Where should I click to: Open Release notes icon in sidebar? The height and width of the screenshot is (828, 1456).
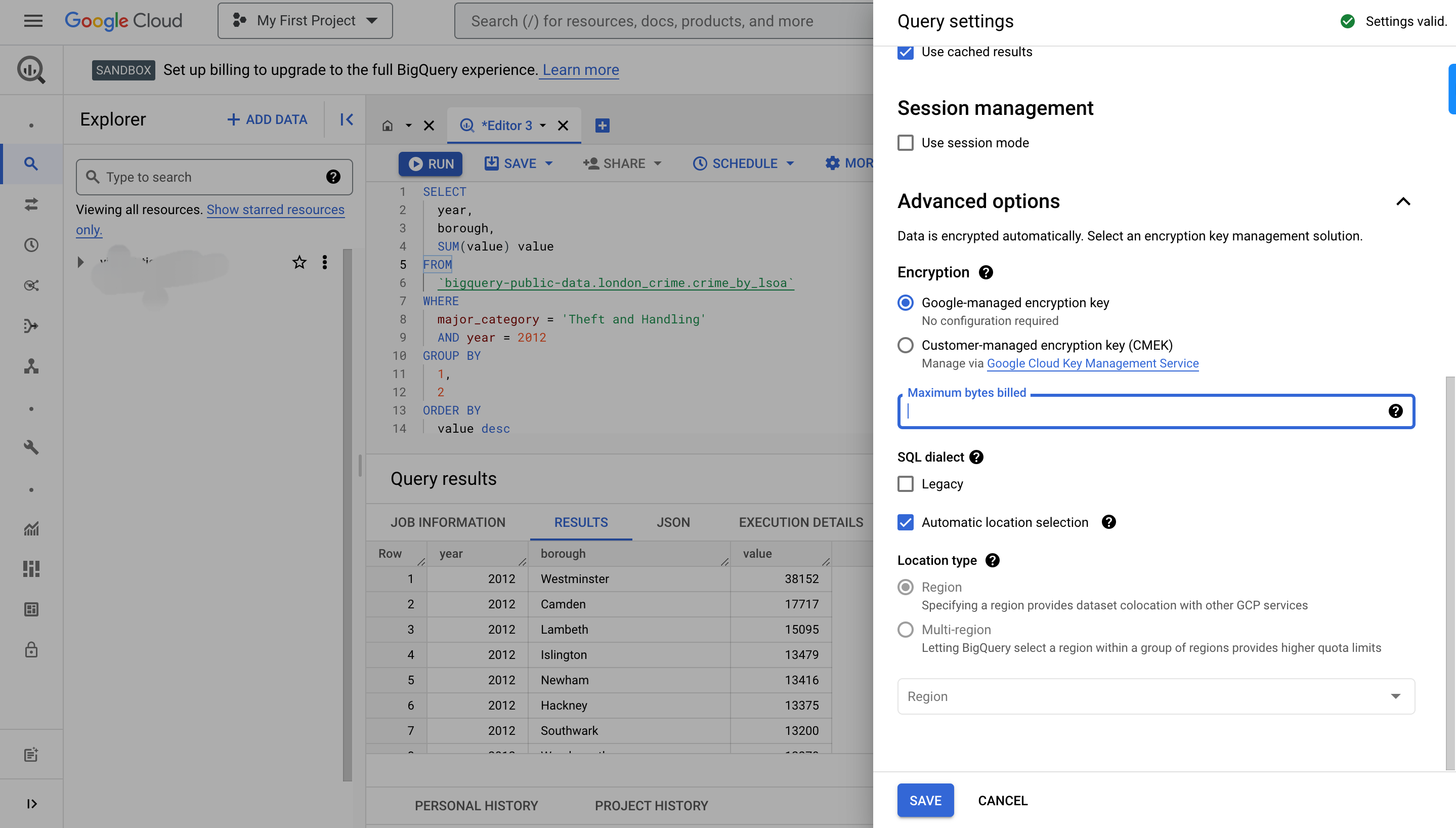pyautogui.click(x=31, y=755)
